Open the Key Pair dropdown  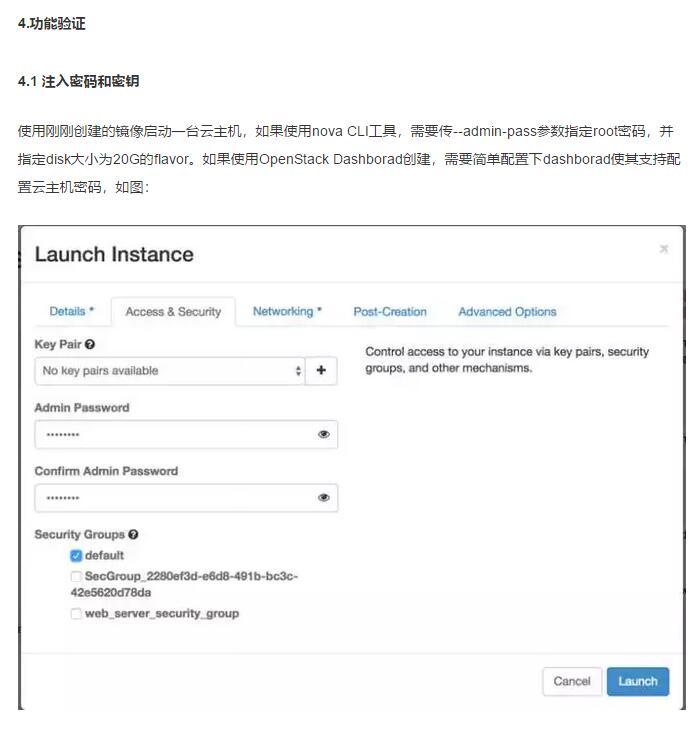coord(170,371)
